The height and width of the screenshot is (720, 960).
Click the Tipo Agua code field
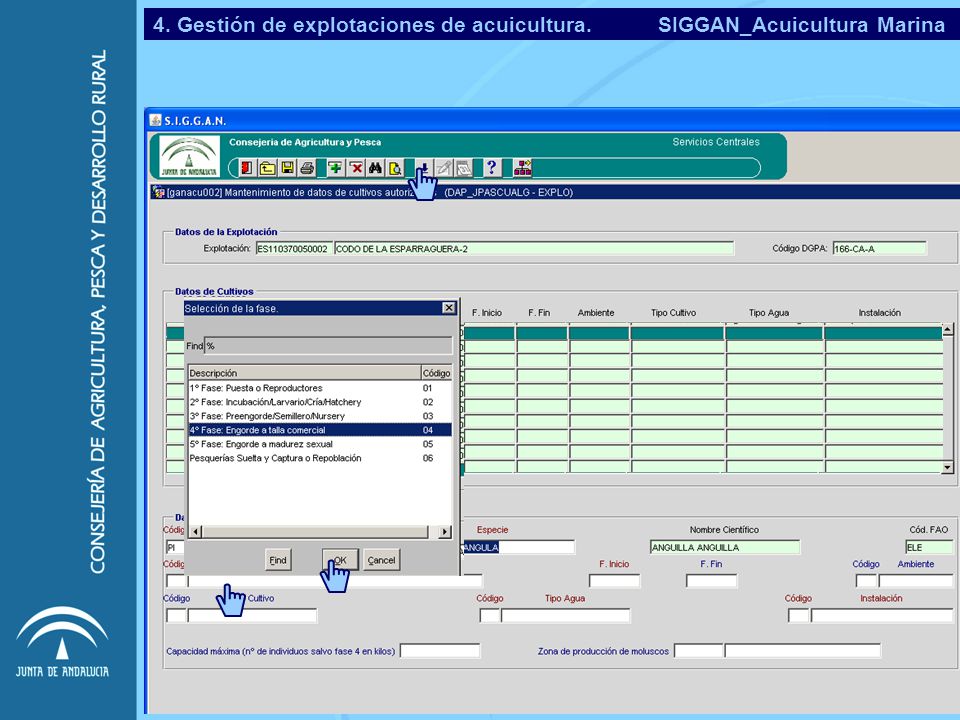click(x=489, y=615)
